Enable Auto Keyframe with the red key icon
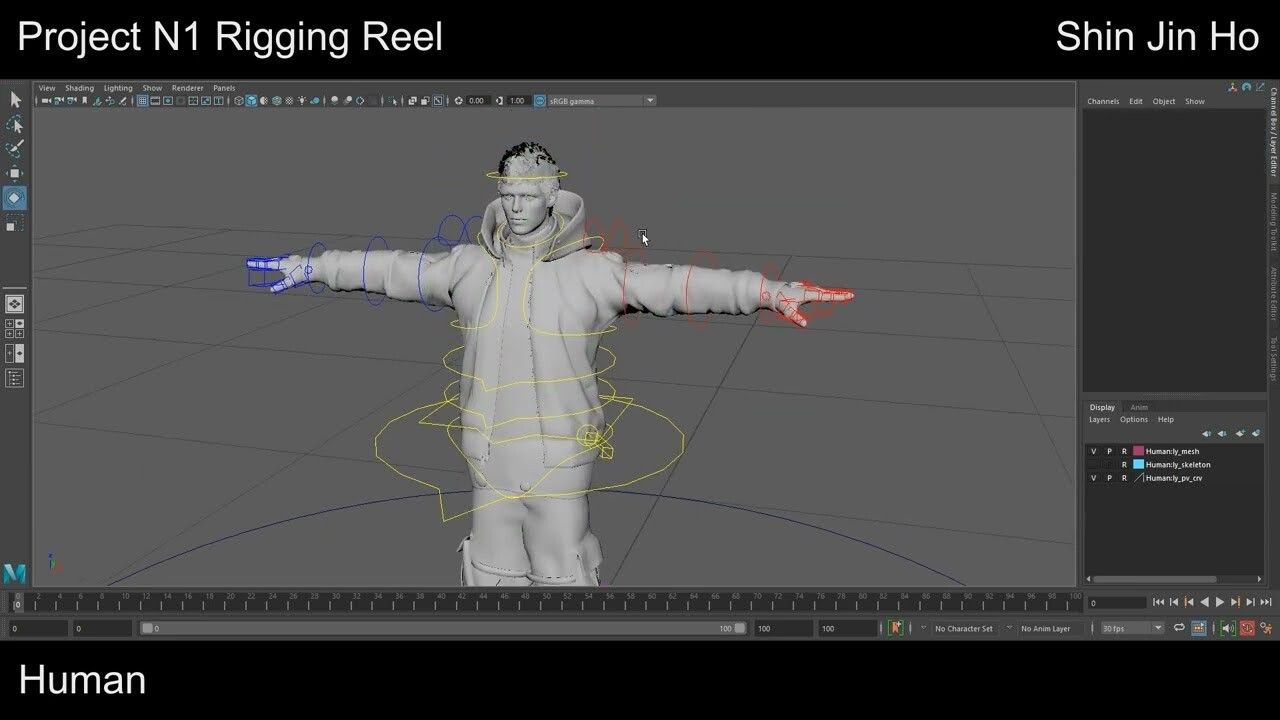1280x720 pixels. click(1249, 628)
